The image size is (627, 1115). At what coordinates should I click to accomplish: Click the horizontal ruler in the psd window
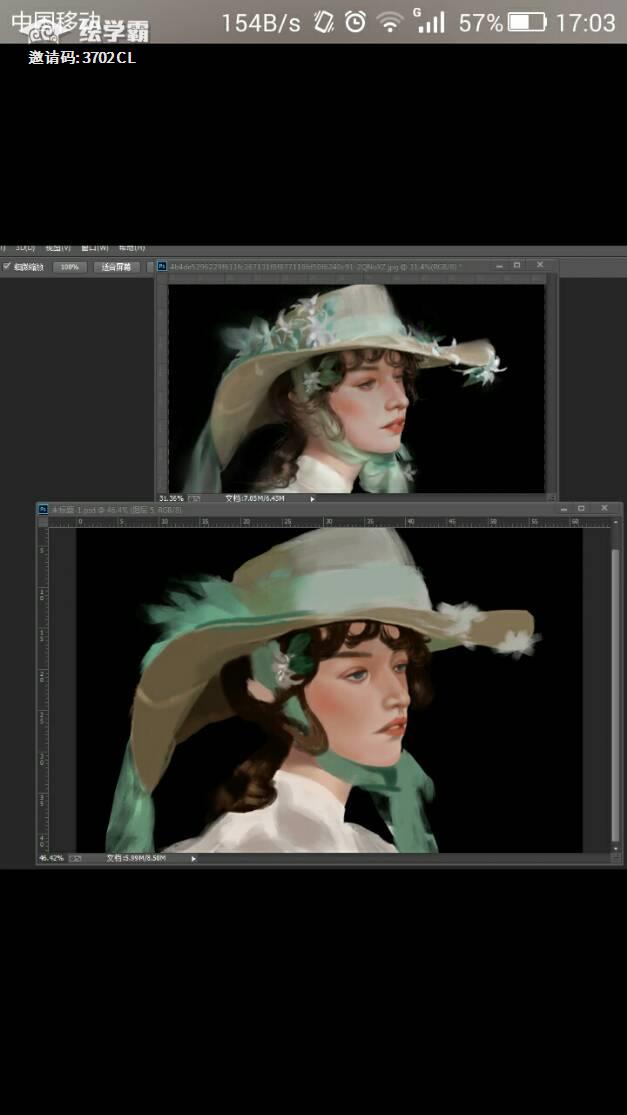[x=330, y=522]
